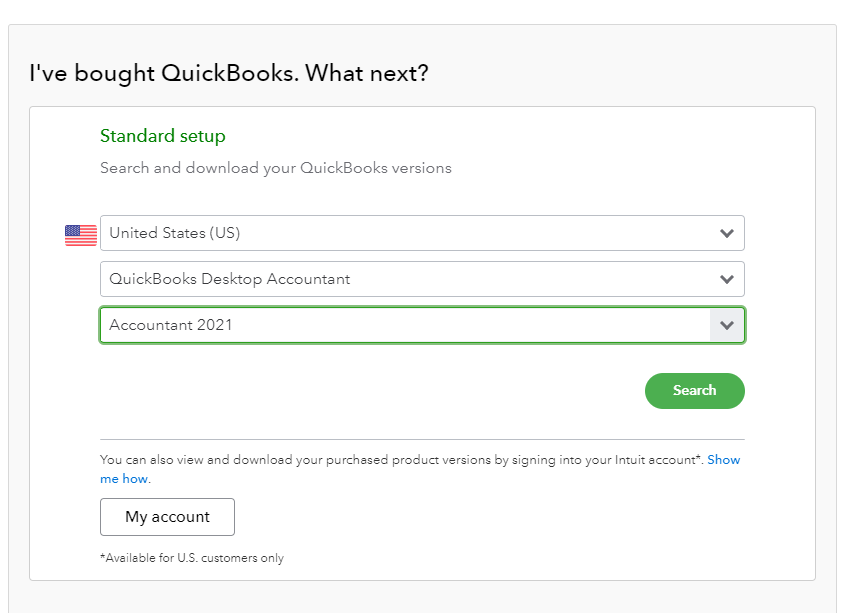Click the chevron arrow on product selector

point(727,279)
